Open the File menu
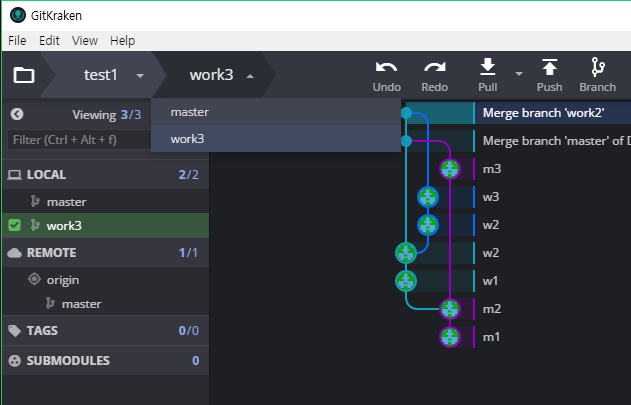The height and width of the screenshot is (405, 631). click(x=17, y=41)
